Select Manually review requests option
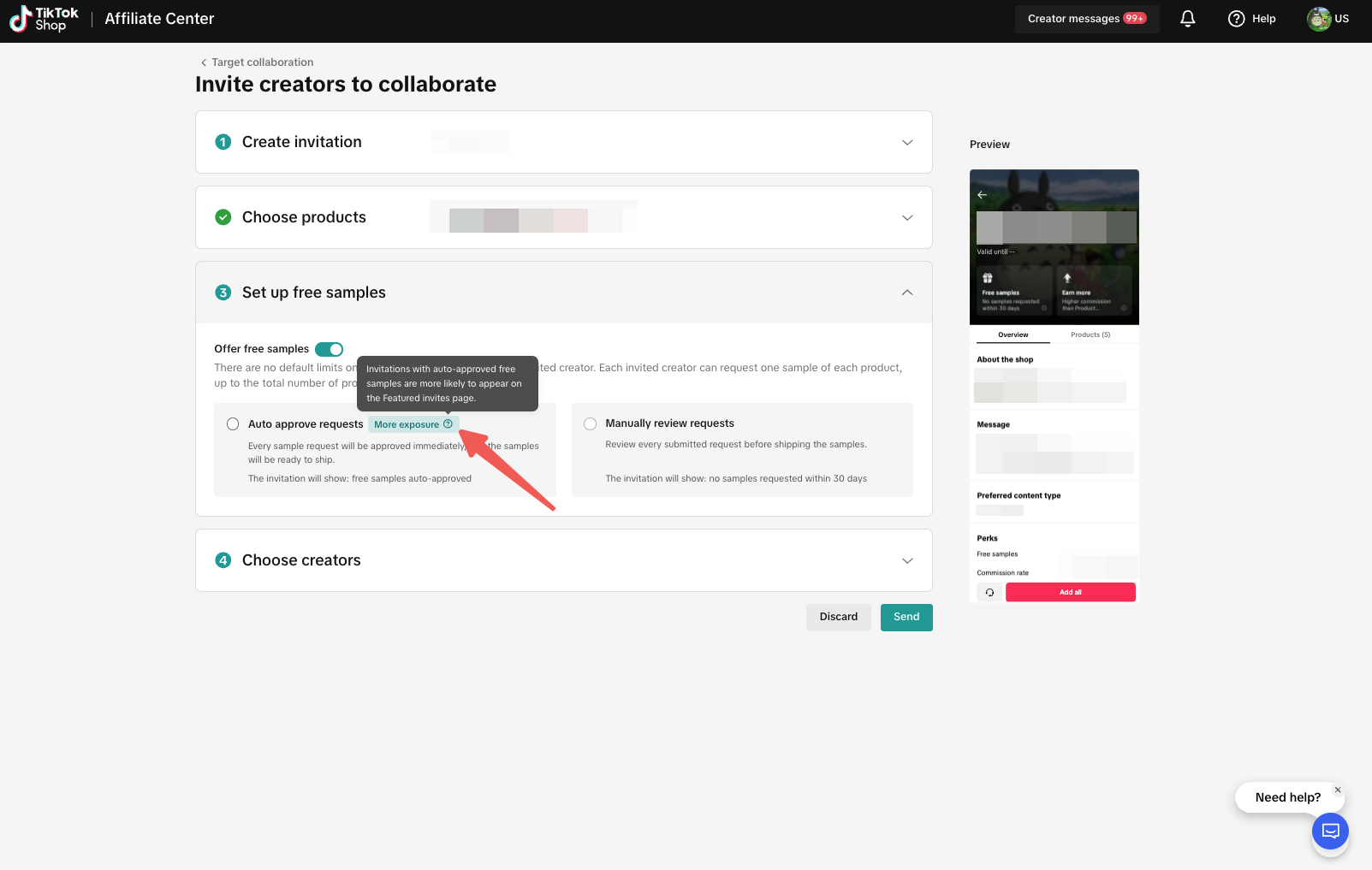The image size is (1372, 870). point(590,423)
